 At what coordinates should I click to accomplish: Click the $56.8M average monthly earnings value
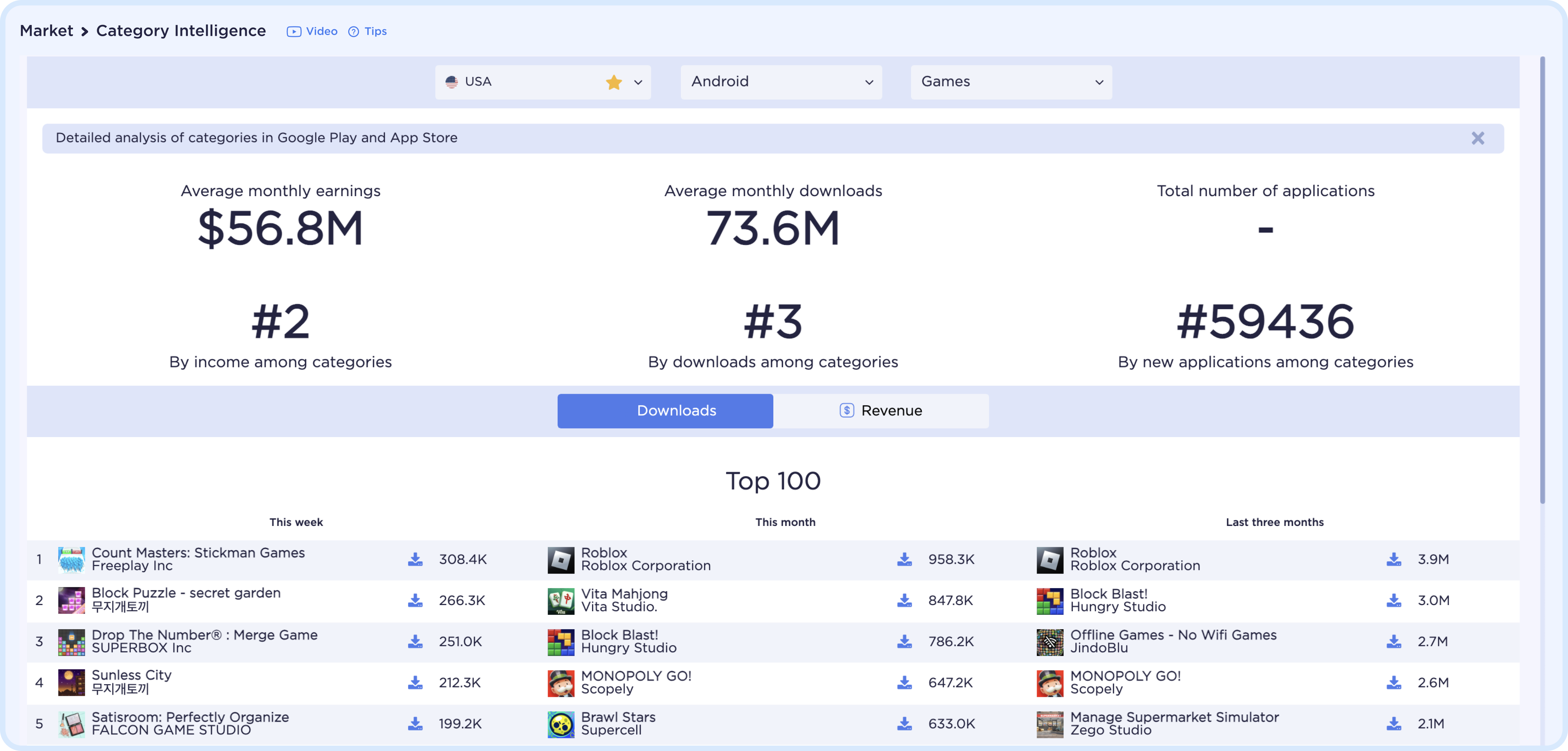tap(281, 228)
